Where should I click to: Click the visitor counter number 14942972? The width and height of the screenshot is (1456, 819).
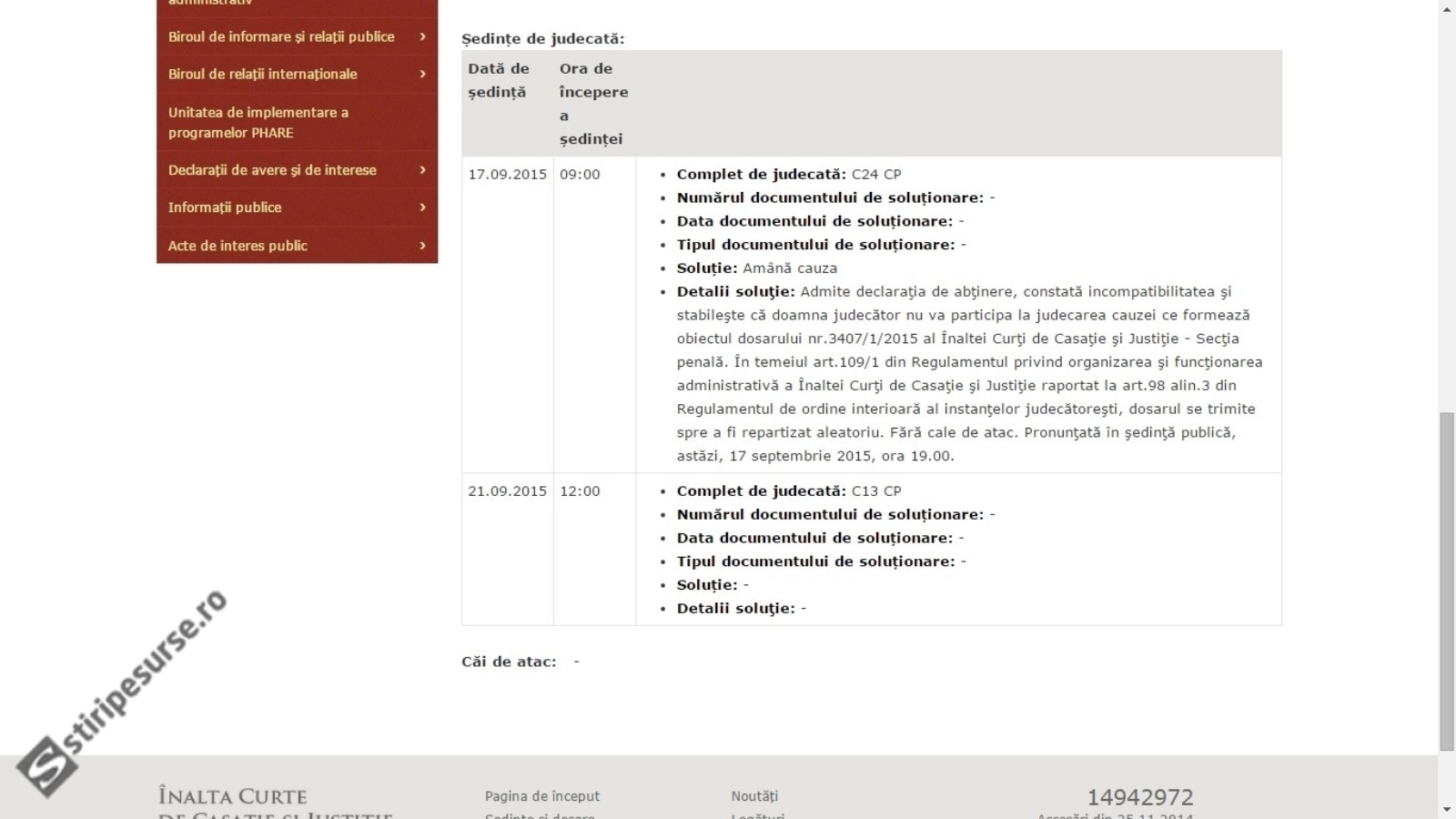[1139, 798]
